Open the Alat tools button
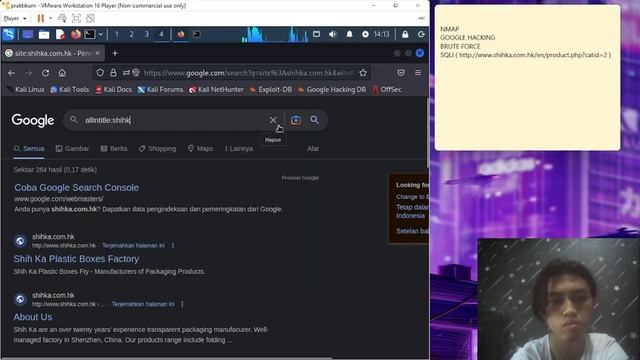 (313, 149)
